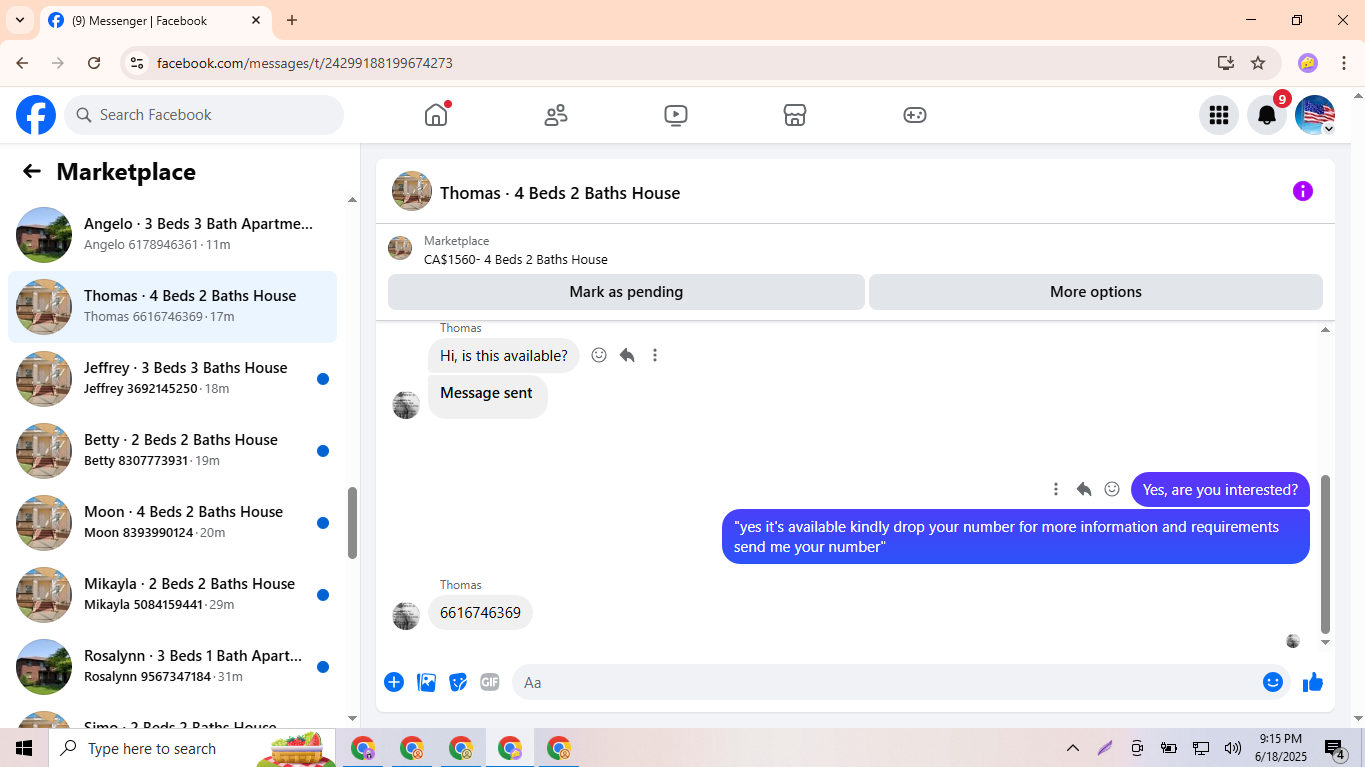The image size is (1365, 767).
Task: Choose a GIF icon in composer
Action: pos(489,682)
